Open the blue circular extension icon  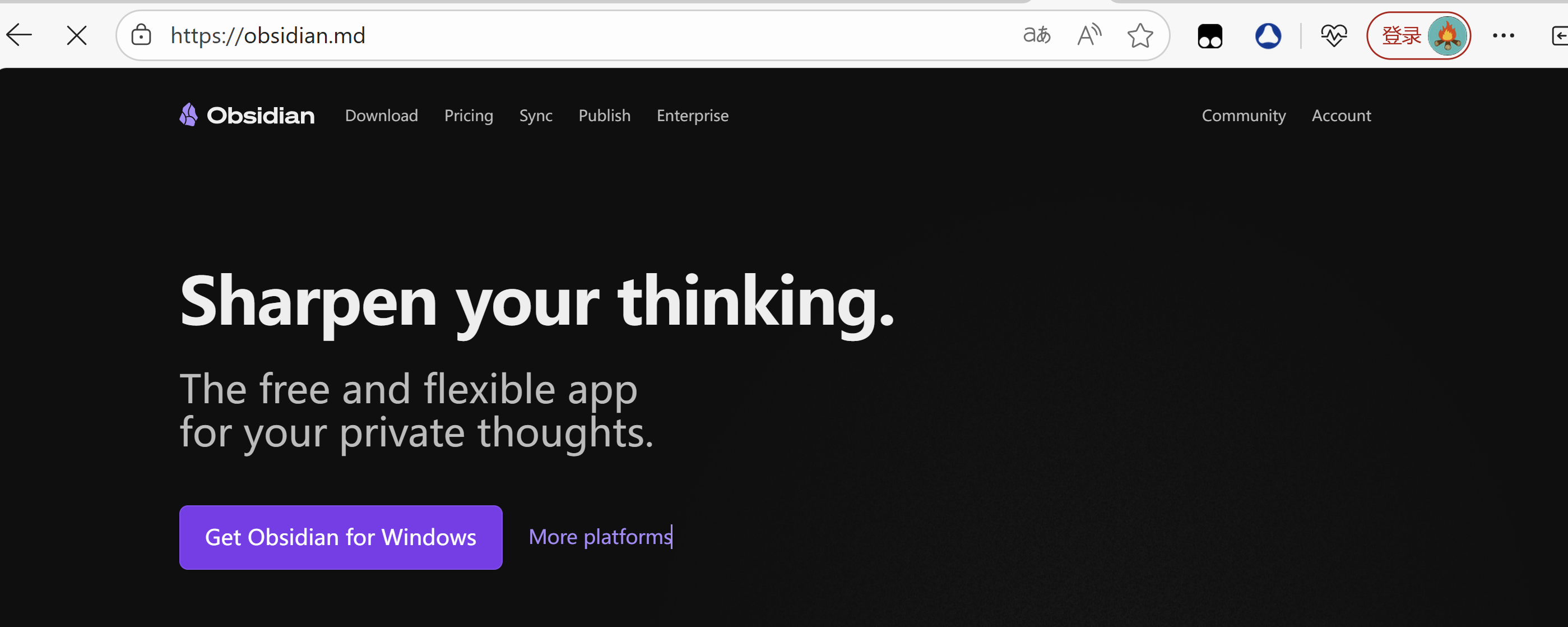coord(1268,36)
